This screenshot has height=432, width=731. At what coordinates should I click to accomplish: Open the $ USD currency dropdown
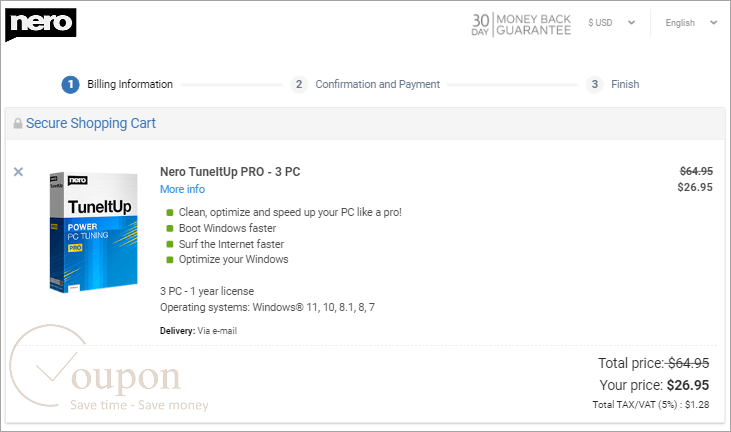(x=611, y=22)
